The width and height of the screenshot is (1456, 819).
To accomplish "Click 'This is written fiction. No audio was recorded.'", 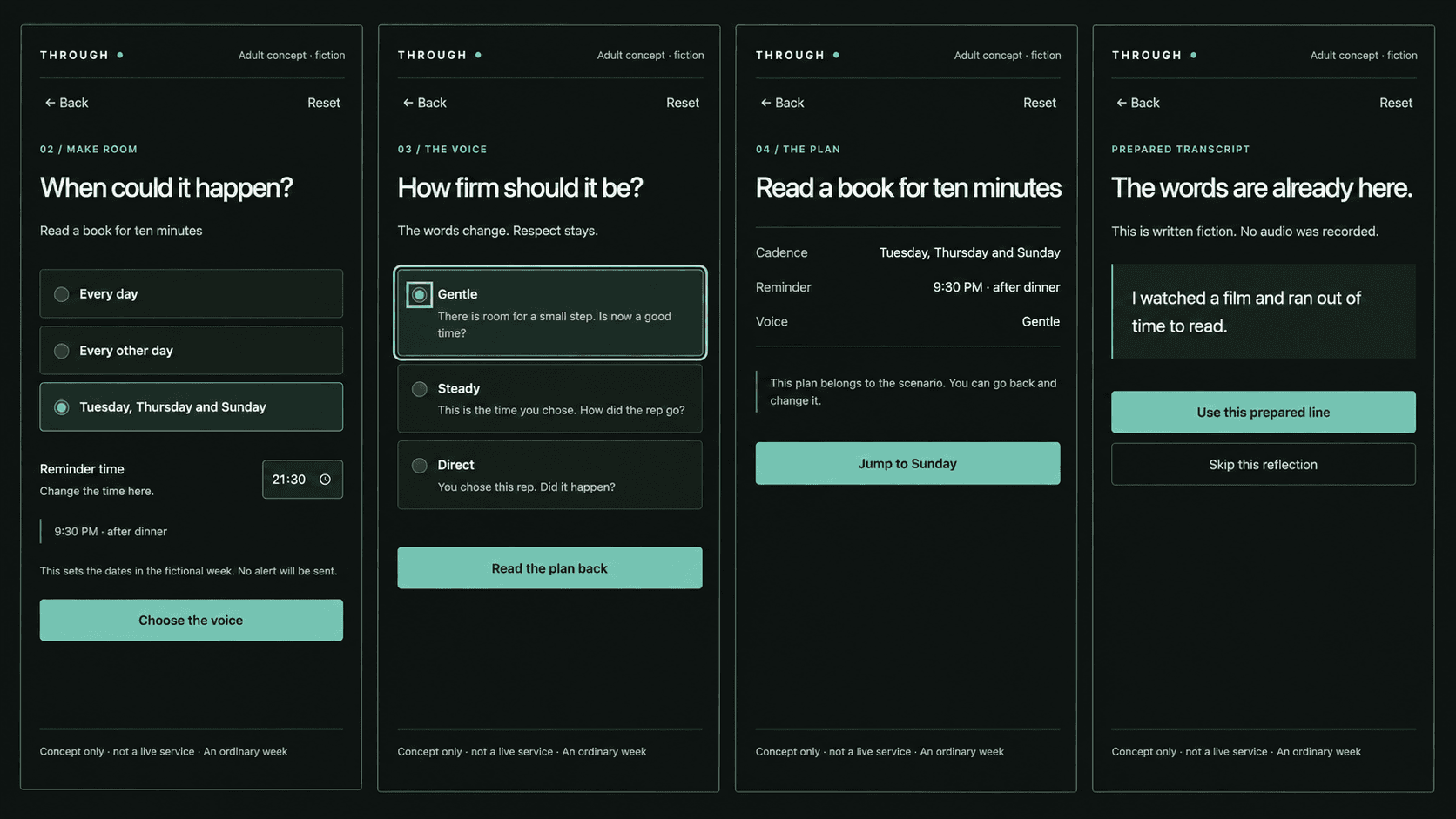I will point(1245,232).
